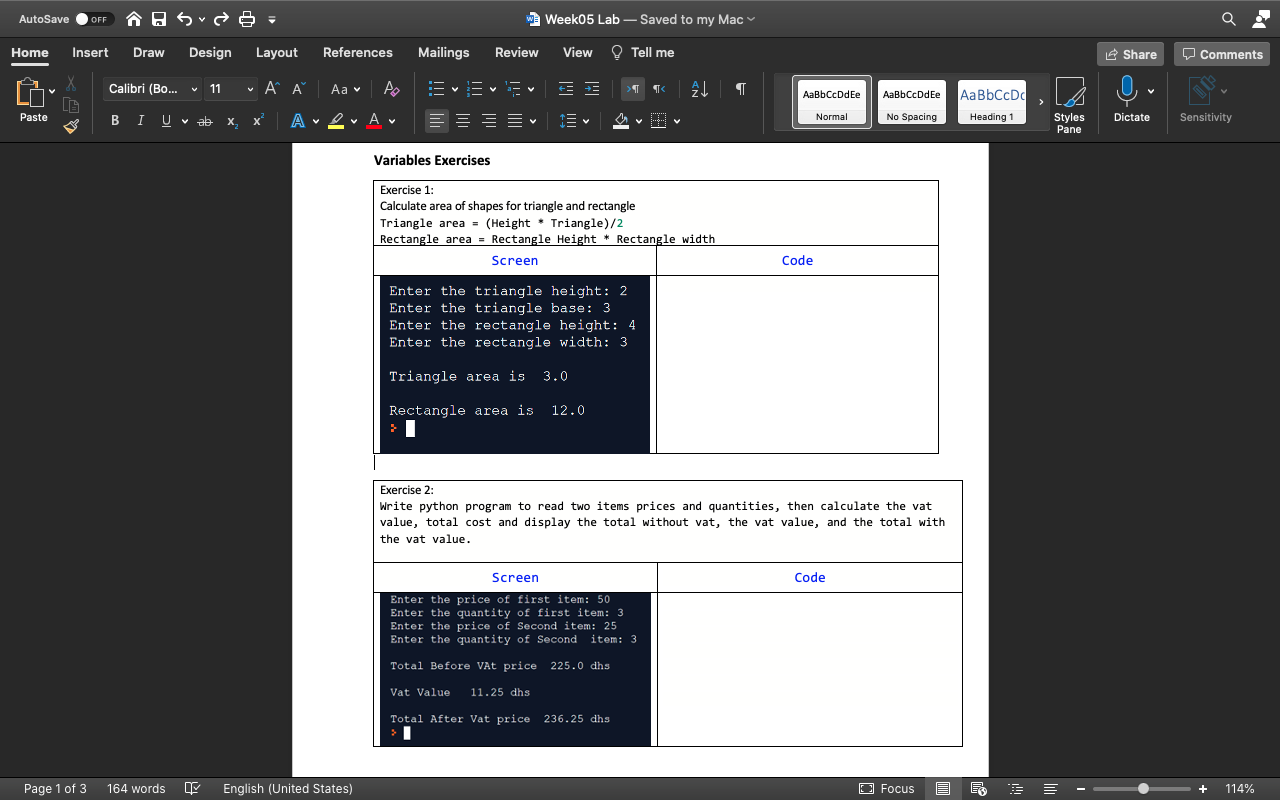
Task: Open the Styles Pane
Action: coord(1069,105)
